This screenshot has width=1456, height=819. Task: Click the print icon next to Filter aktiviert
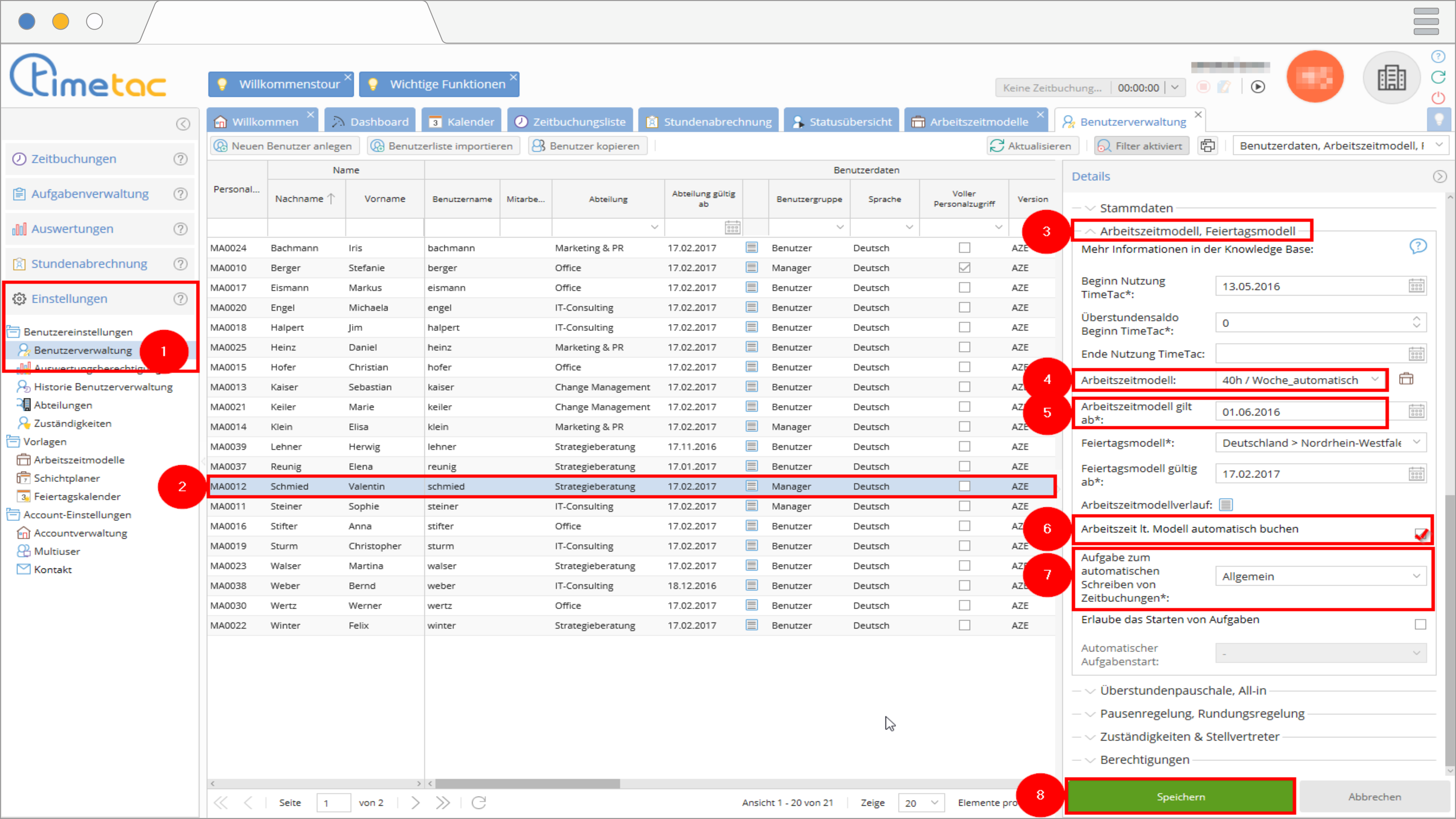1207,145
